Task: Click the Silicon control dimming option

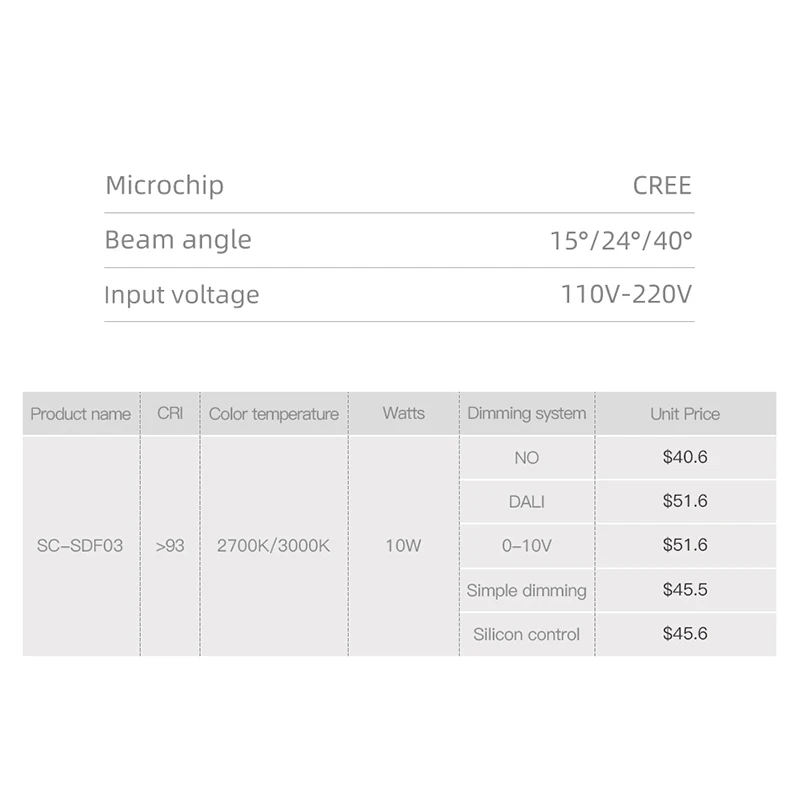Action: point(527,634)
